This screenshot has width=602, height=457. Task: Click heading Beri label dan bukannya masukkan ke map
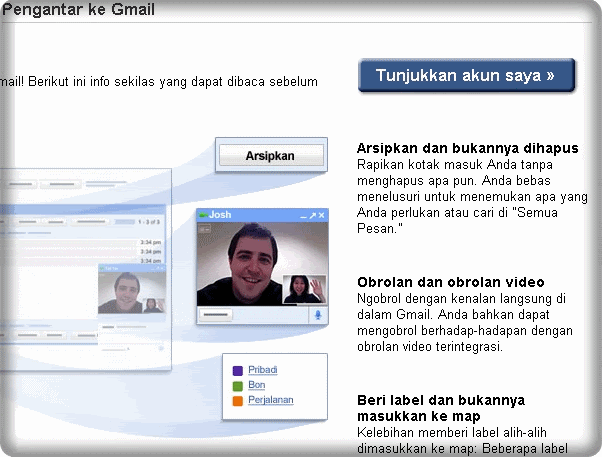(x=441, y=408)
